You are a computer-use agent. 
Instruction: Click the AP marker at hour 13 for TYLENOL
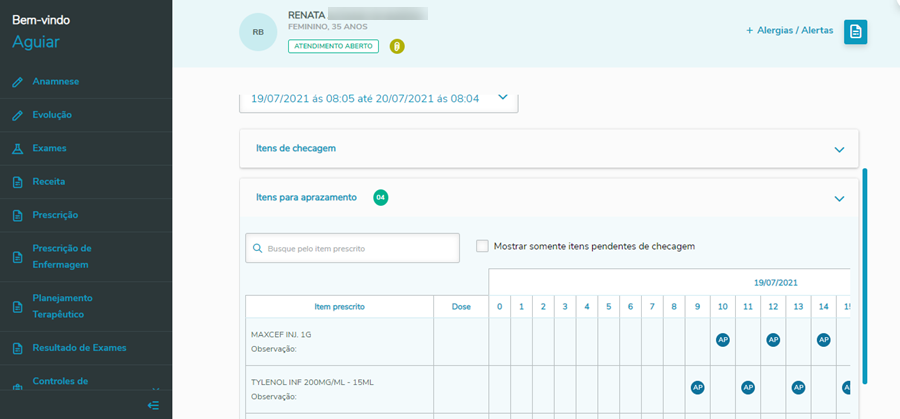[x=798, y=387]
